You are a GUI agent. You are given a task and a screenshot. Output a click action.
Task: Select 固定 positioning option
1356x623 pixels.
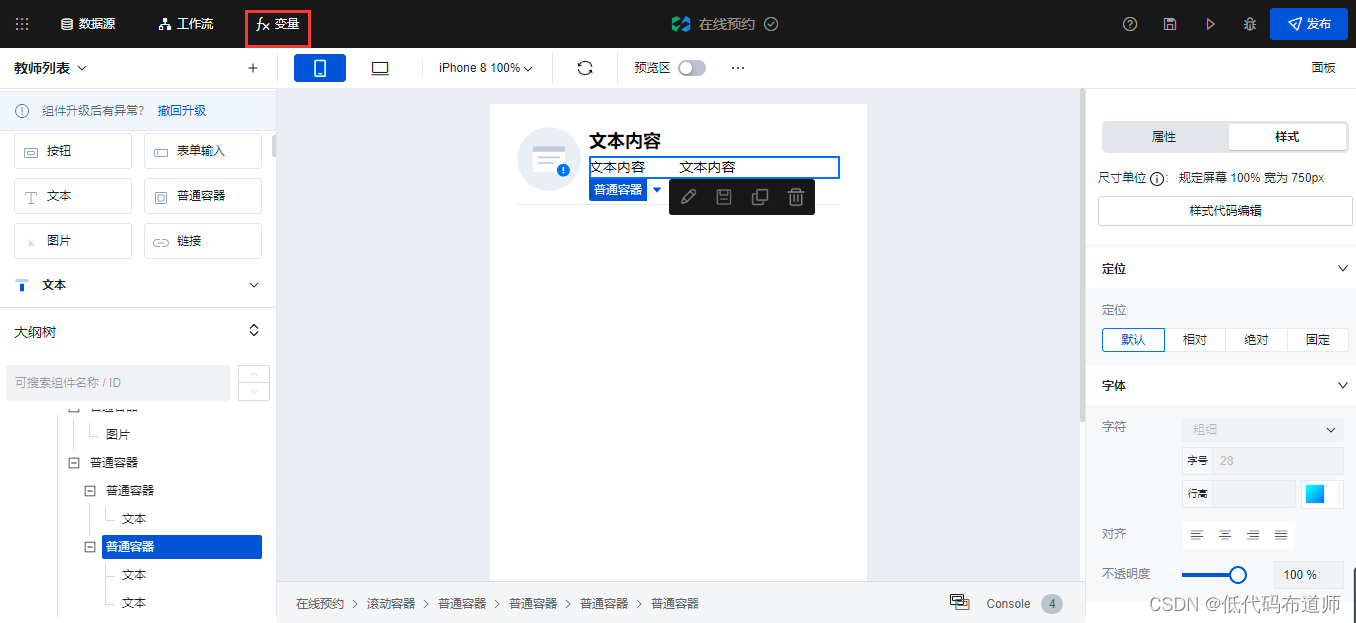click(x=1318, y=340)
